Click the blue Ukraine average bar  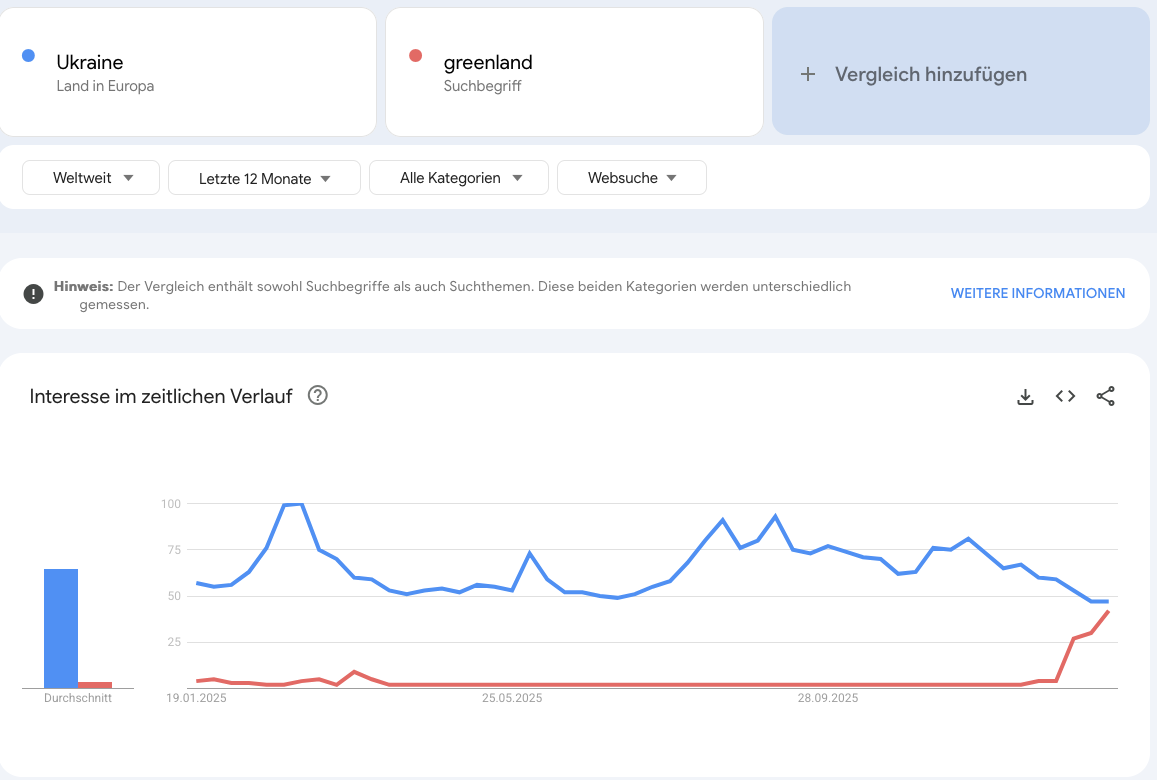point(61,628)
